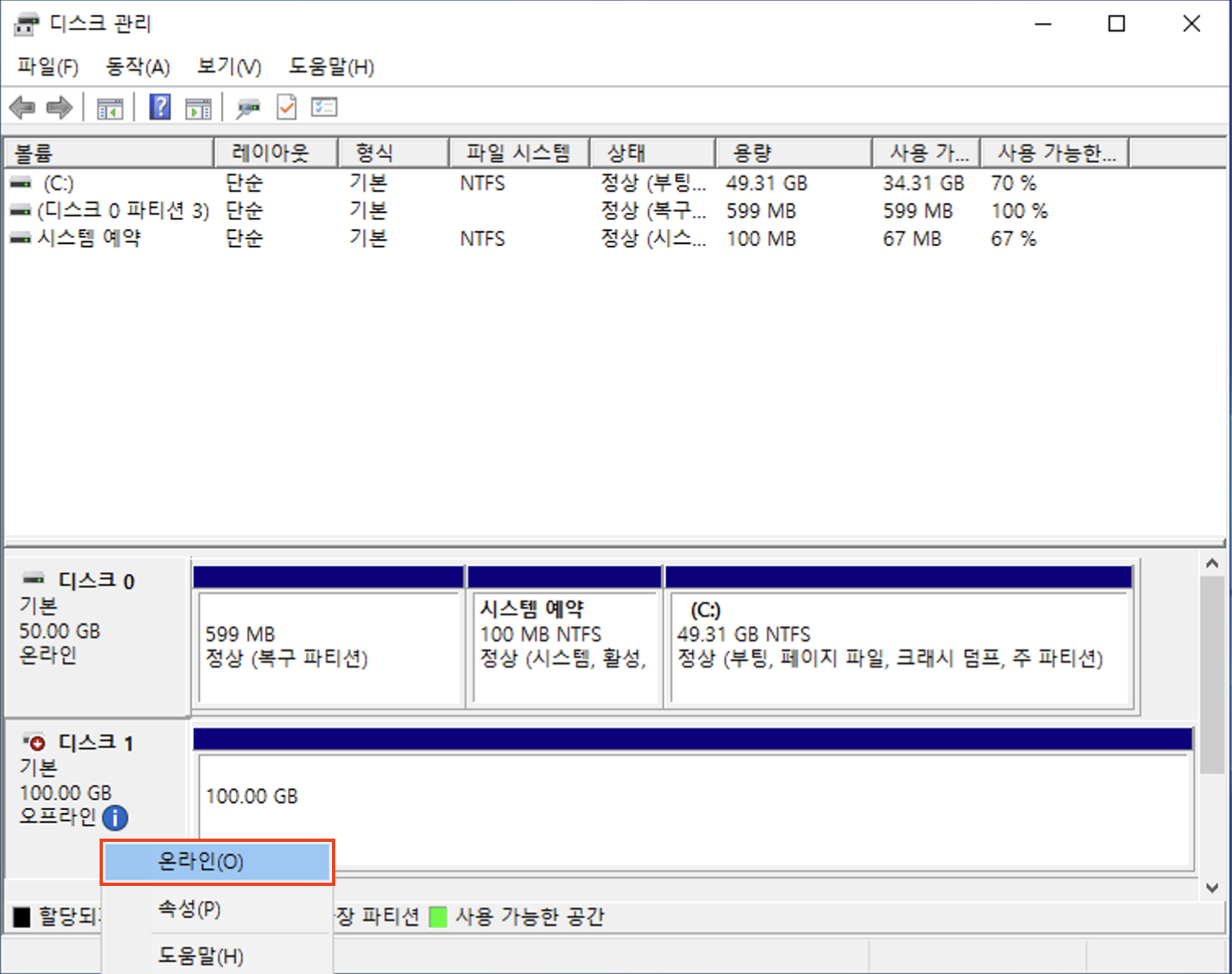The height and width of the screenshot is (974, 1232).
Task: Click the disk pane vertical scrollbar thumb
Action: (1212, 675)
